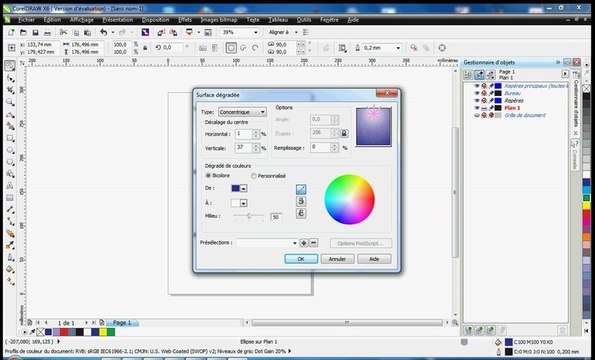Click the Cut scissors icon
The height and width of the screenshot is (360, 595).
(x=63, y=33)
